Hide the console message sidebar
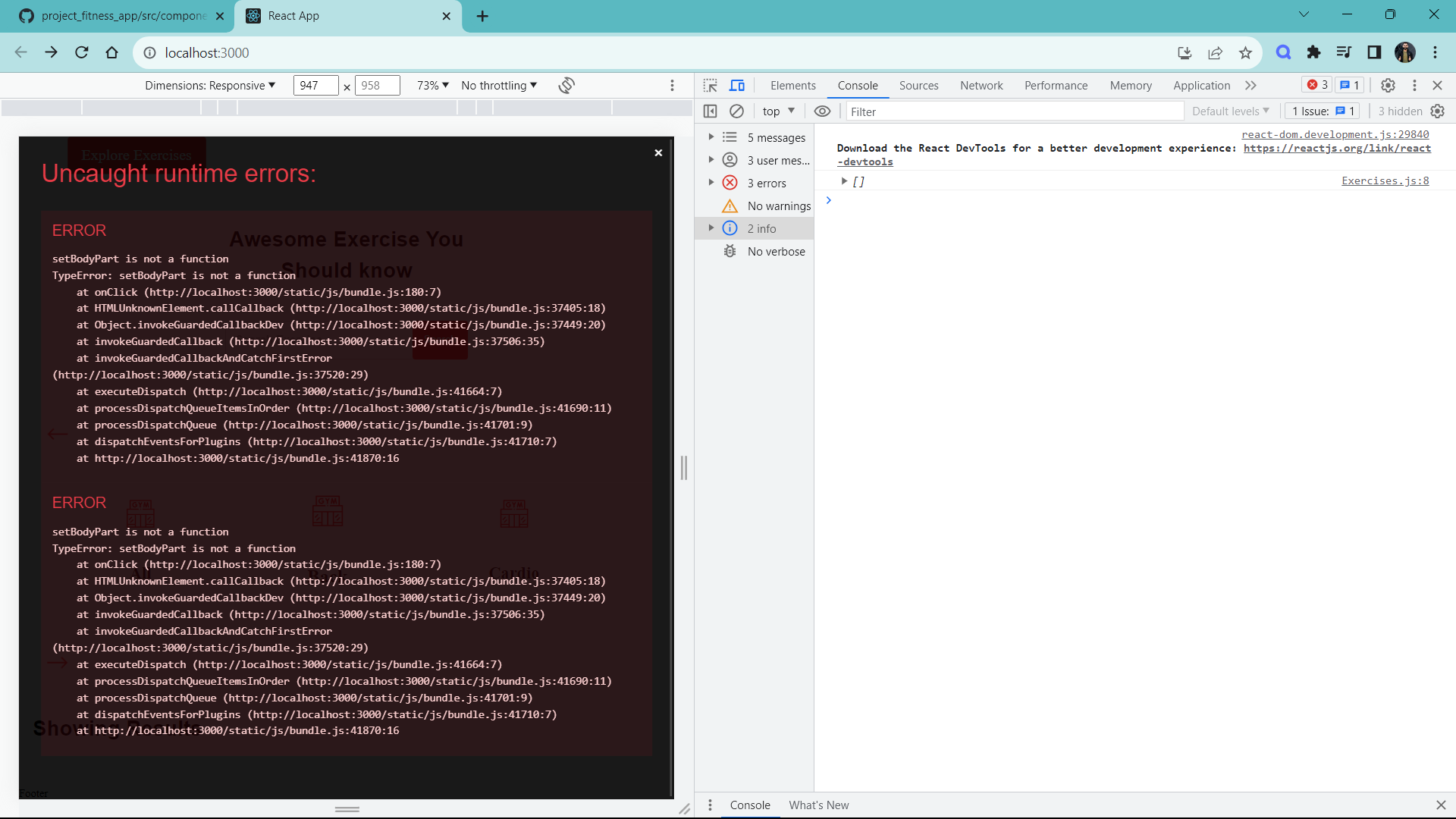The height and width of the screenshot is (819, 1456). point(711,111)
